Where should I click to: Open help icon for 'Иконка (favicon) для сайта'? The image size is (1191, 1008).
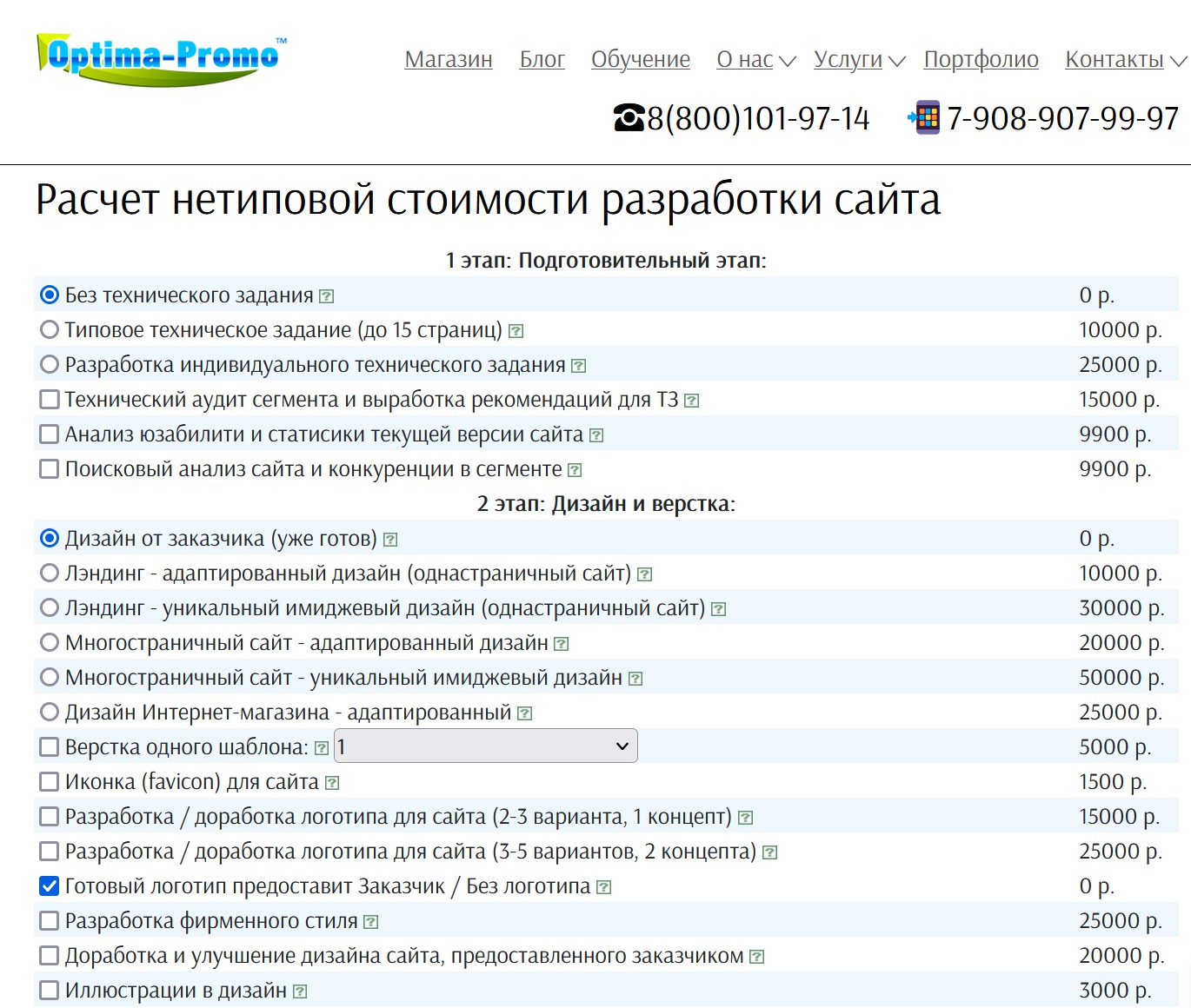pos(332,783)
